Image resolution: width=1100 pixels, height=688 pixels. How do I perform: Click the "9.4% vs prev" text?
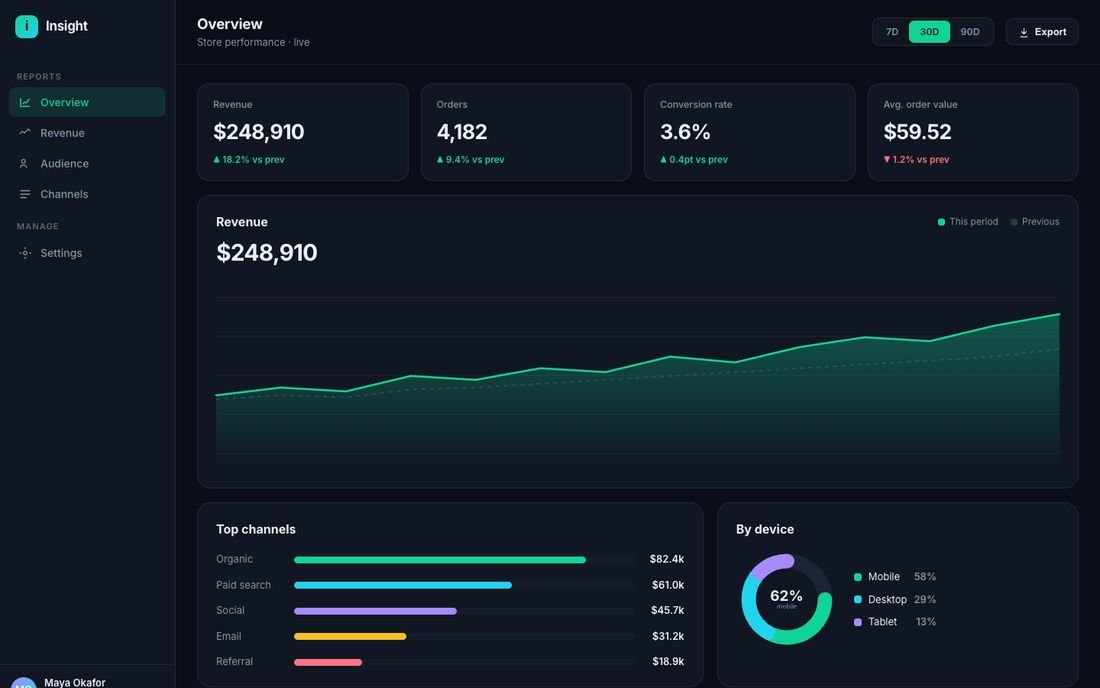475,160
